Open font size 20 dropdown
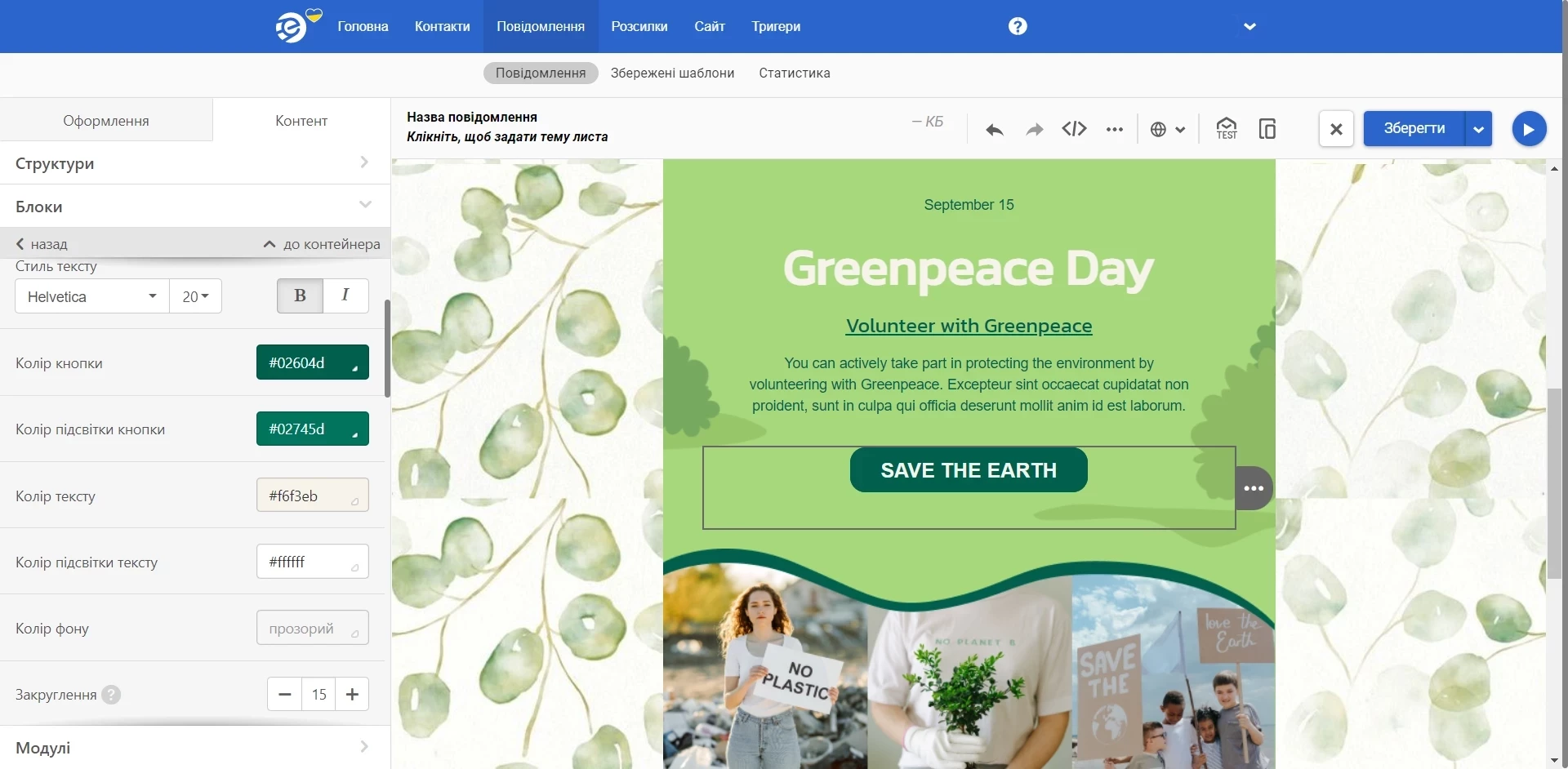 (x=195, y=296)
